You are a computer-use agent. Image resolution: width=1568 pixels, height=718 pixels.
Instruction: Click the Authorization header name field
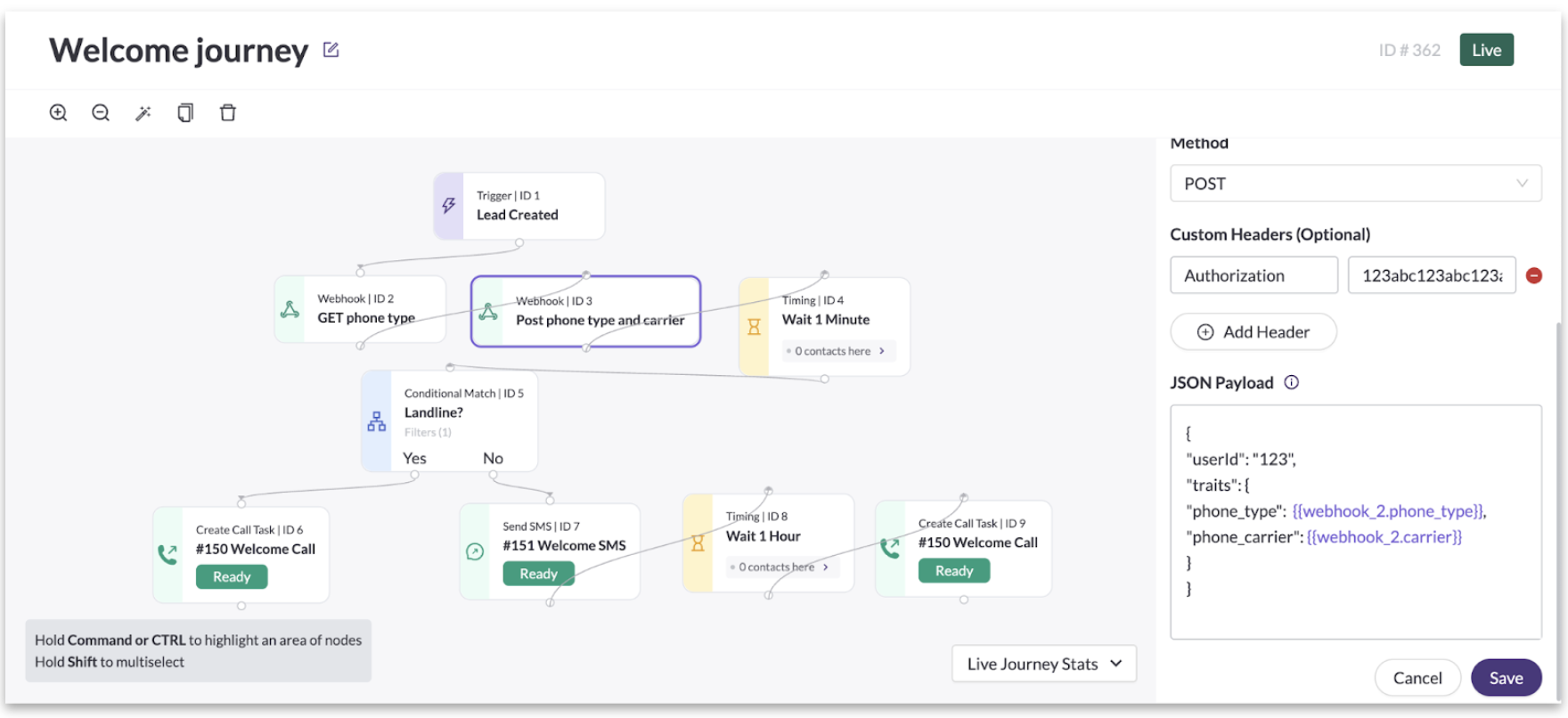(1254, 275)
